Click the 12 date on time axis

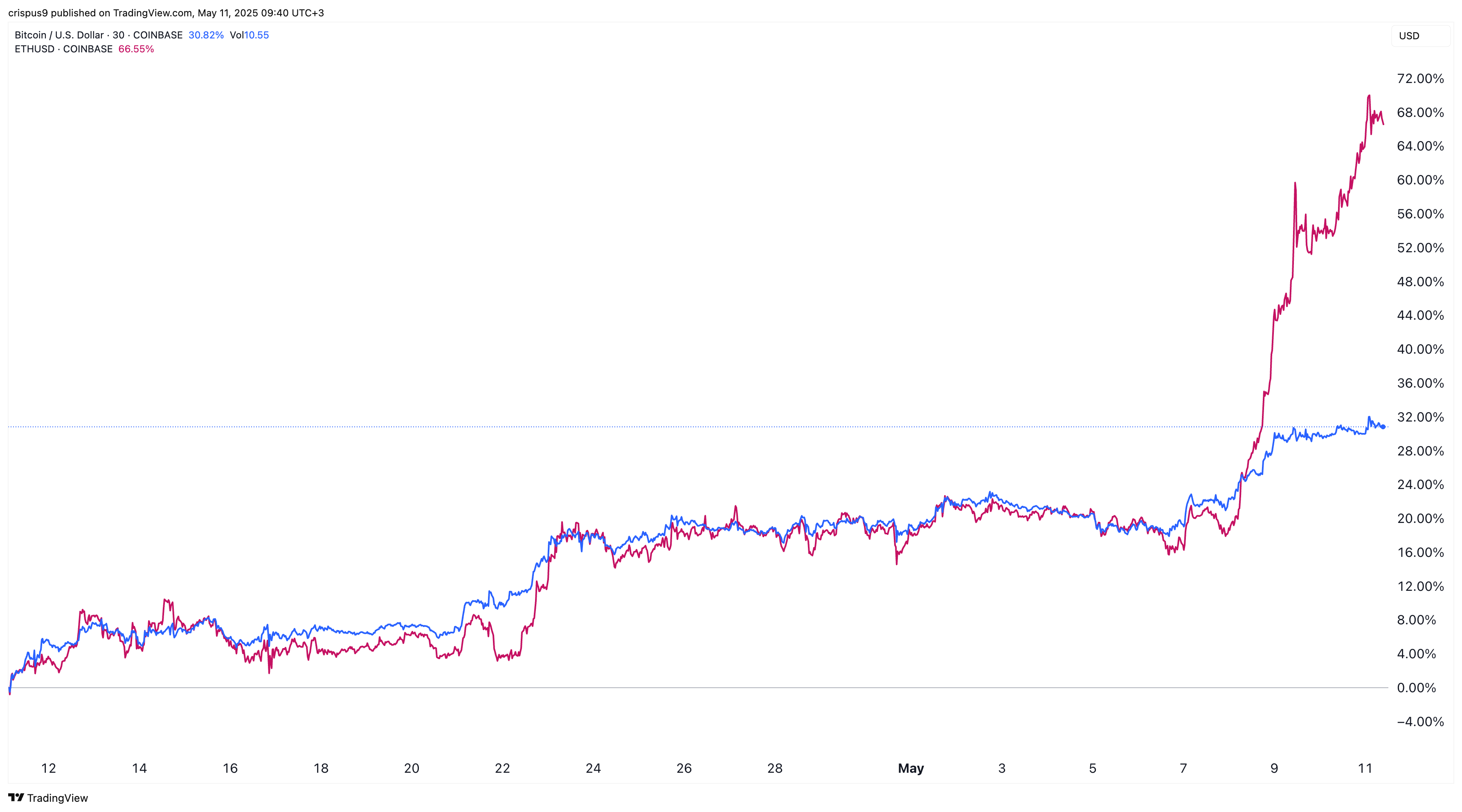tap(49, 768)
